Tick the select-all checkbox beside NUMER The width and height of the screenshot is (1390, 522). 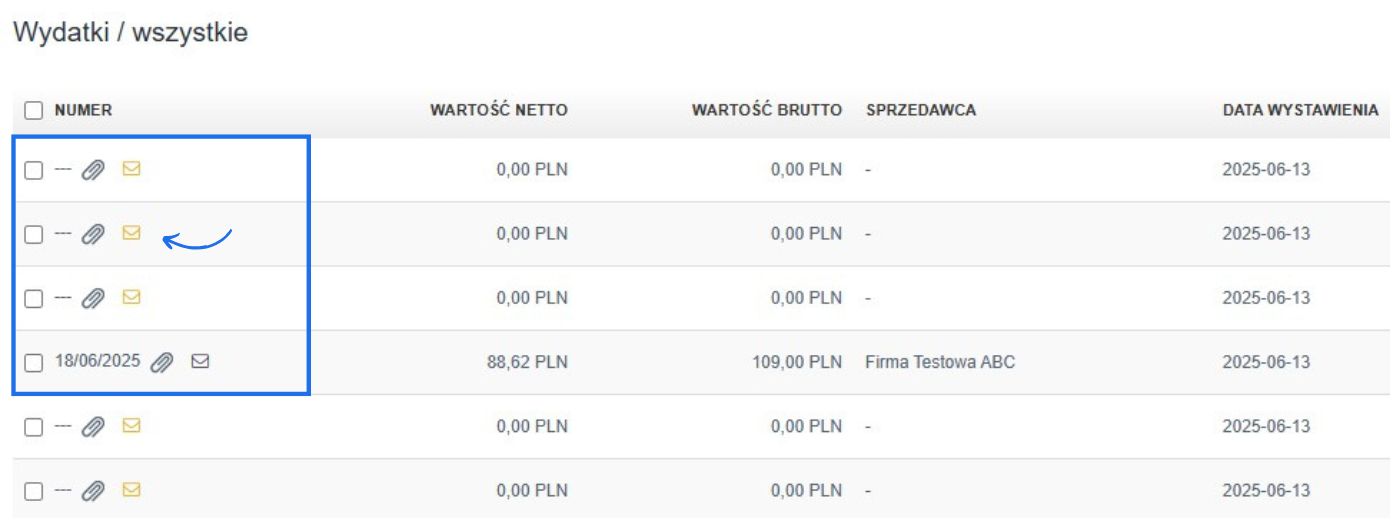pyautogui.click(x=34, y=110)
